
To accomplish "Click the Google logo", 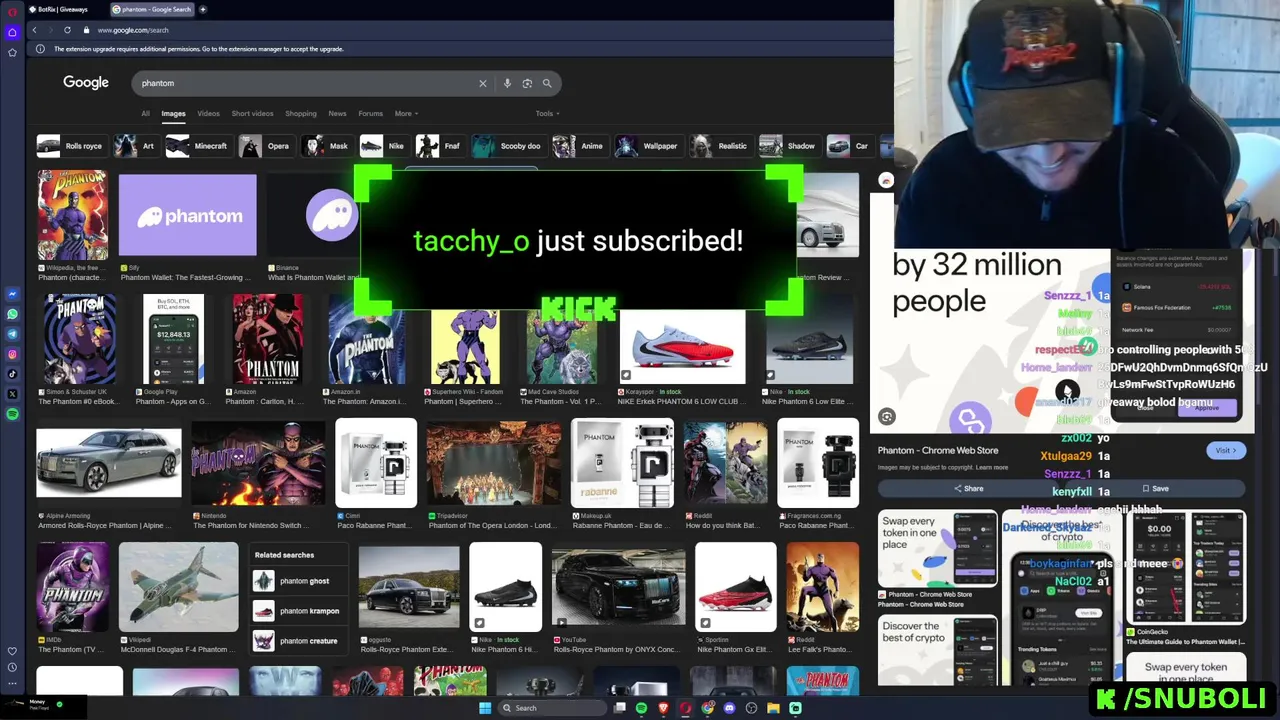I will 86,83.
